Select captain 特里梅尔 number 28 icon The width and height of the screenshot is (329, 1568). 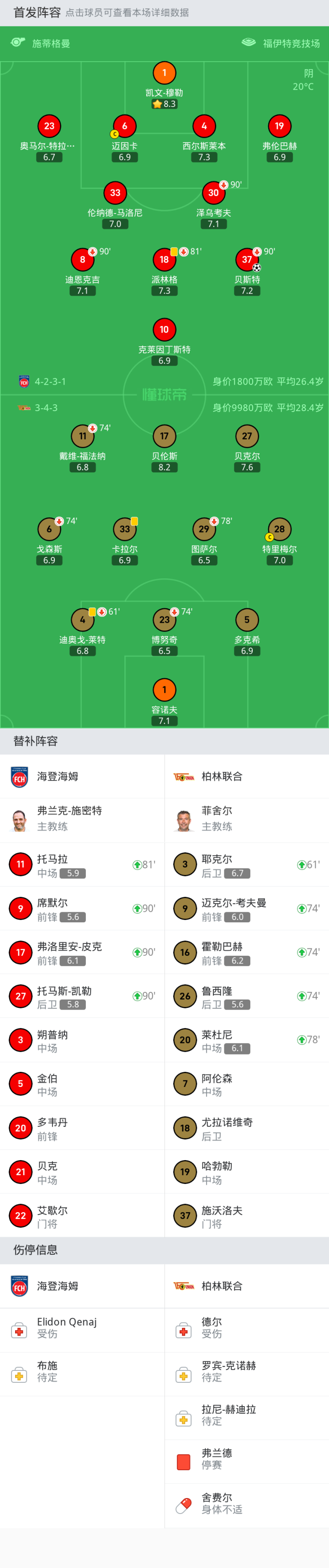(279, 529)
